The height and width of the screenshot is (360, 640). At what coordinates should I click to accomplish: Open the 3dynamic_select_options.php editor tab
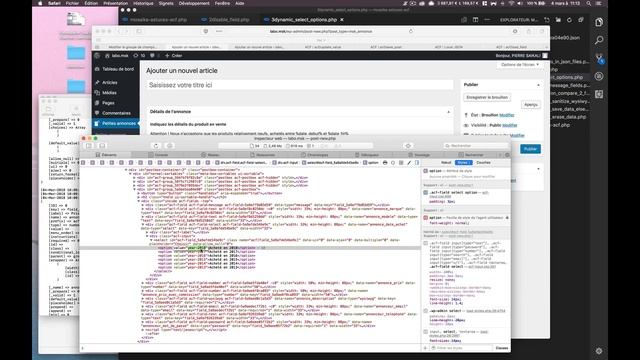pyautogui.click(x=304, y=20)
